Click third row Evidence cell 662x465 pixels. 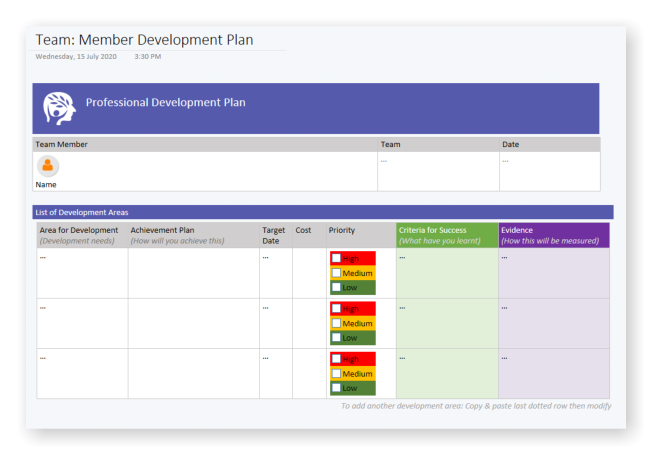pyautogui.click(x=554, y=374)
